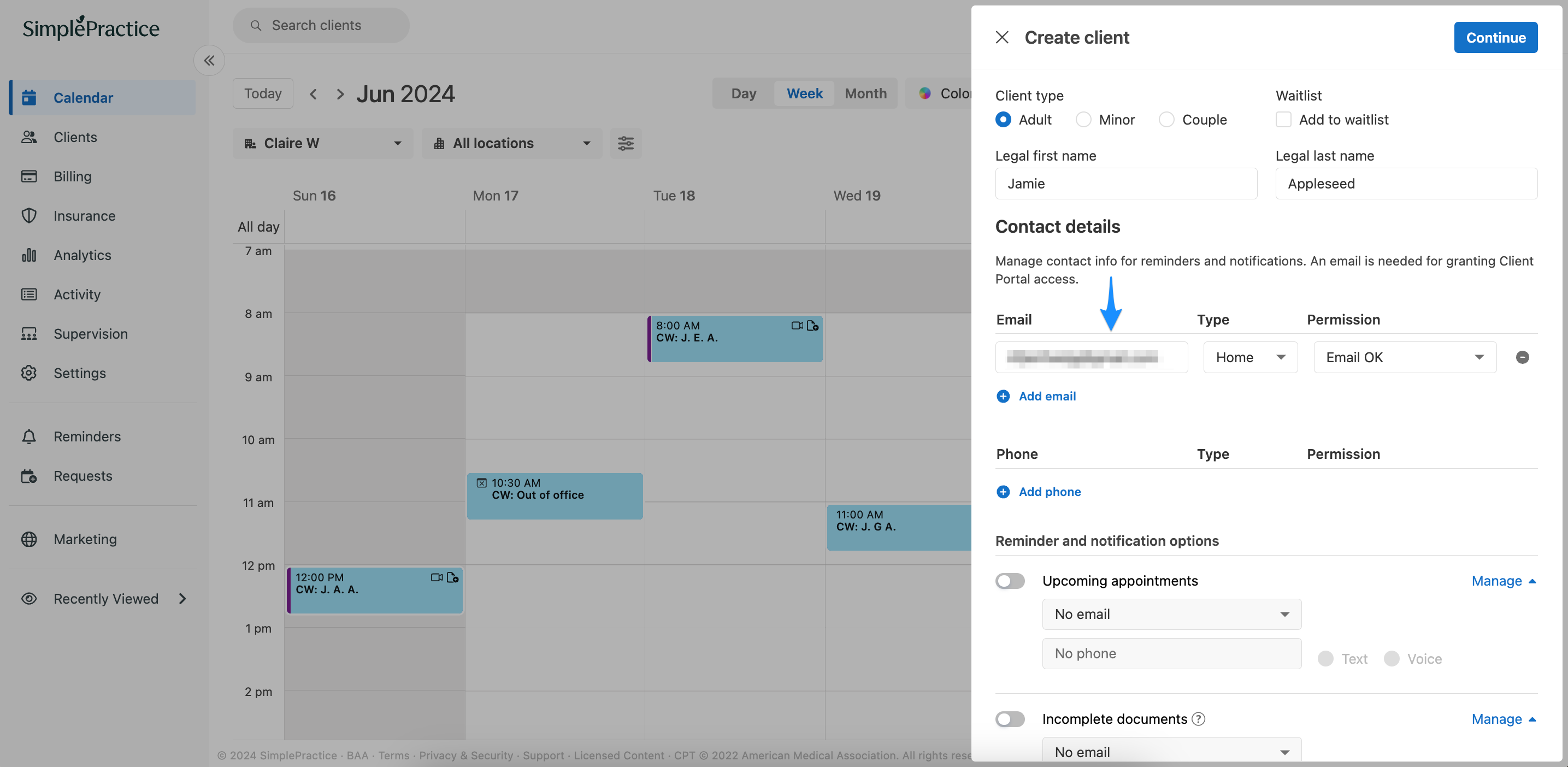The height and width of the screenshot is (767, 1568).
Task: Open Billing in sidebar menu
Action: tap(72, 176)
